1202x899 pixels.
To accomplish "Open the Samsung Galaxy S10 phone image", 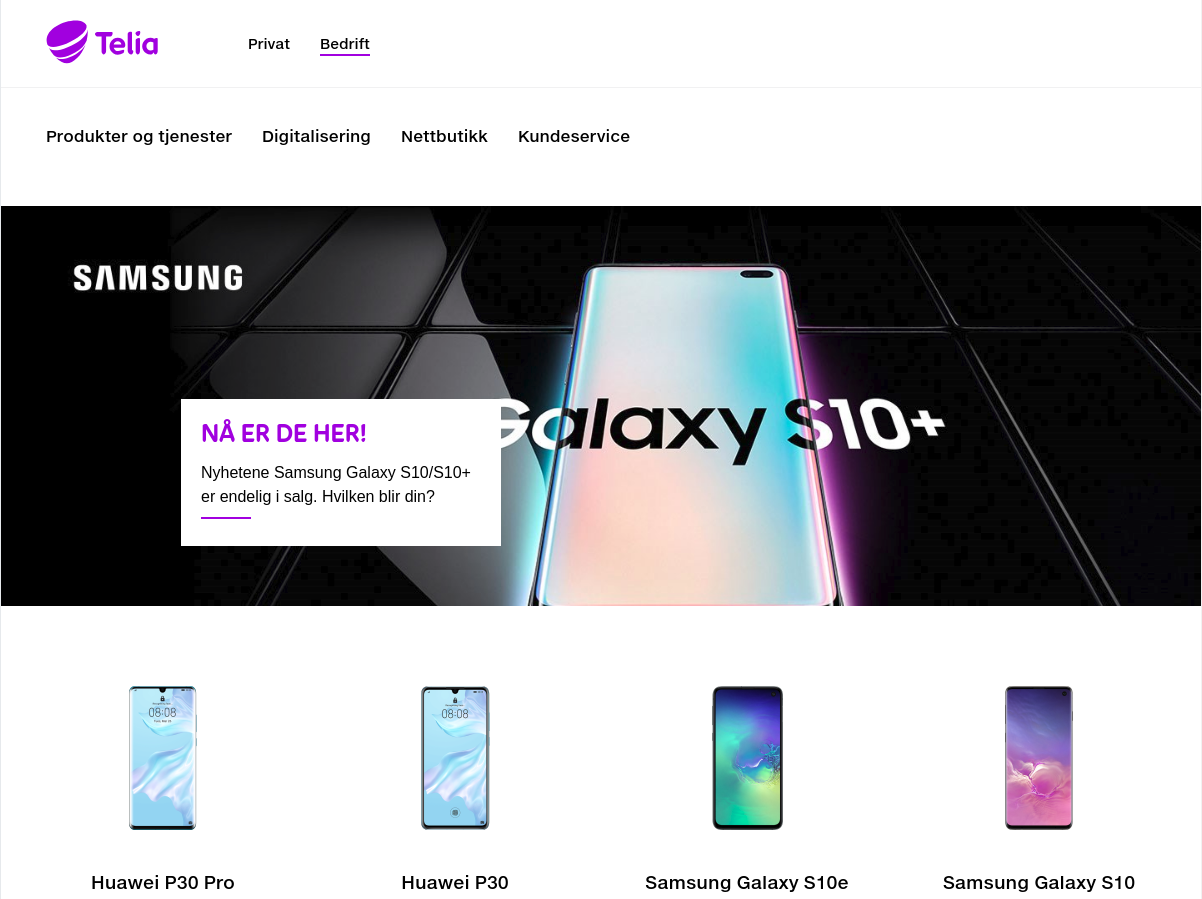I will (x=1039, y=758).
